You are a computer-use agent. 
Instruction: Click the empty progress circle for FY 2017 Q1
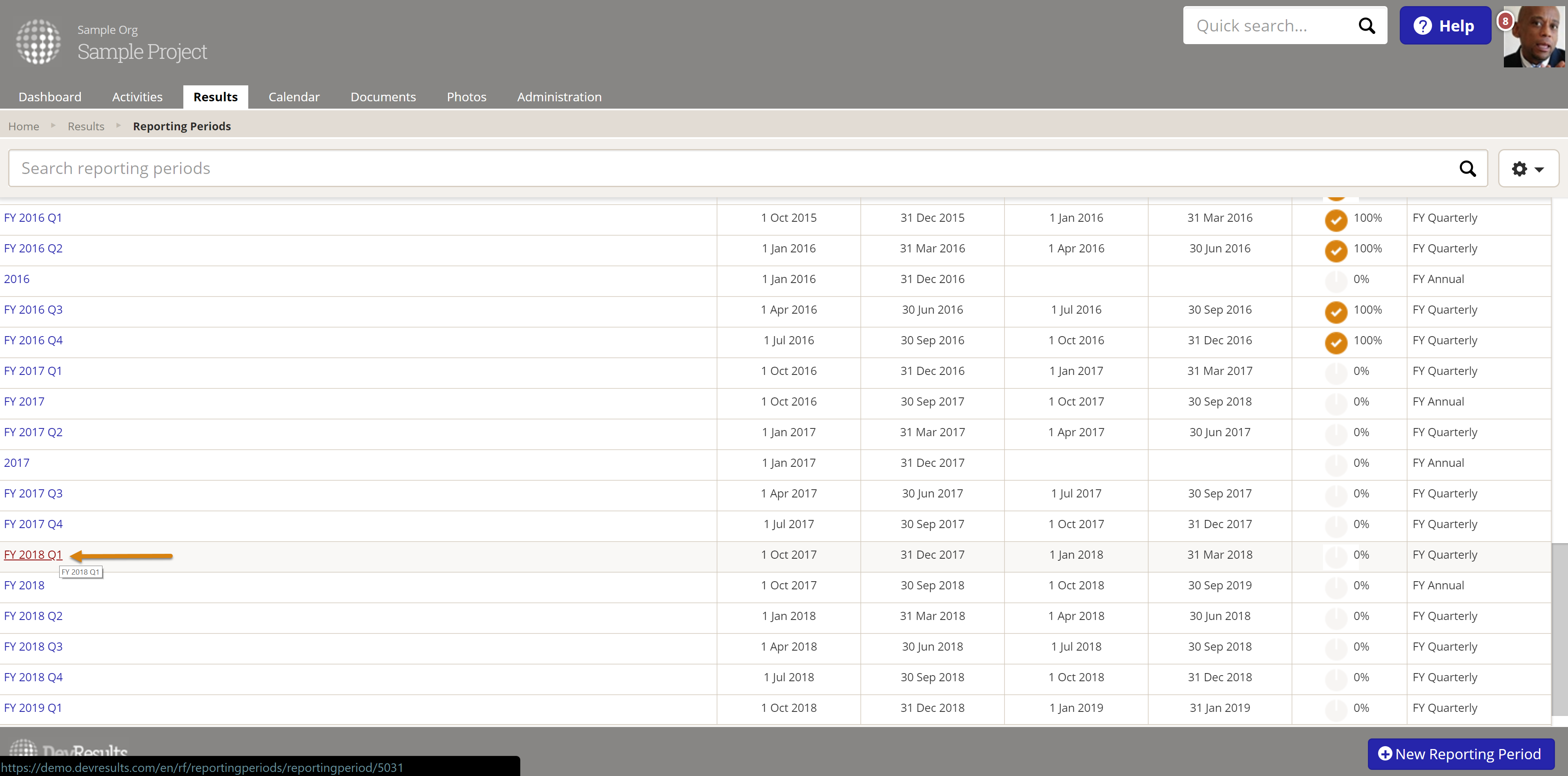pyautogui.click(x=1336, y=372)
